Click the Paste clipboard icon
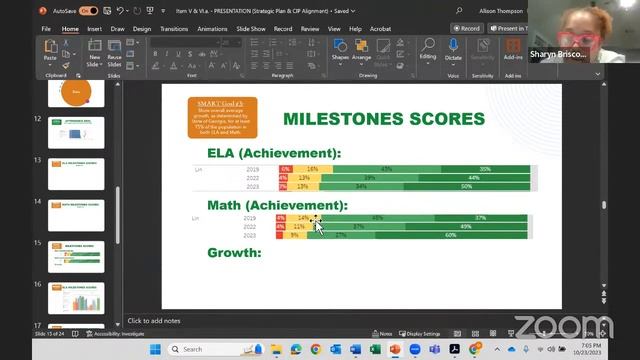The width and height of the screenshot is (640, 360). coord(50,47)
